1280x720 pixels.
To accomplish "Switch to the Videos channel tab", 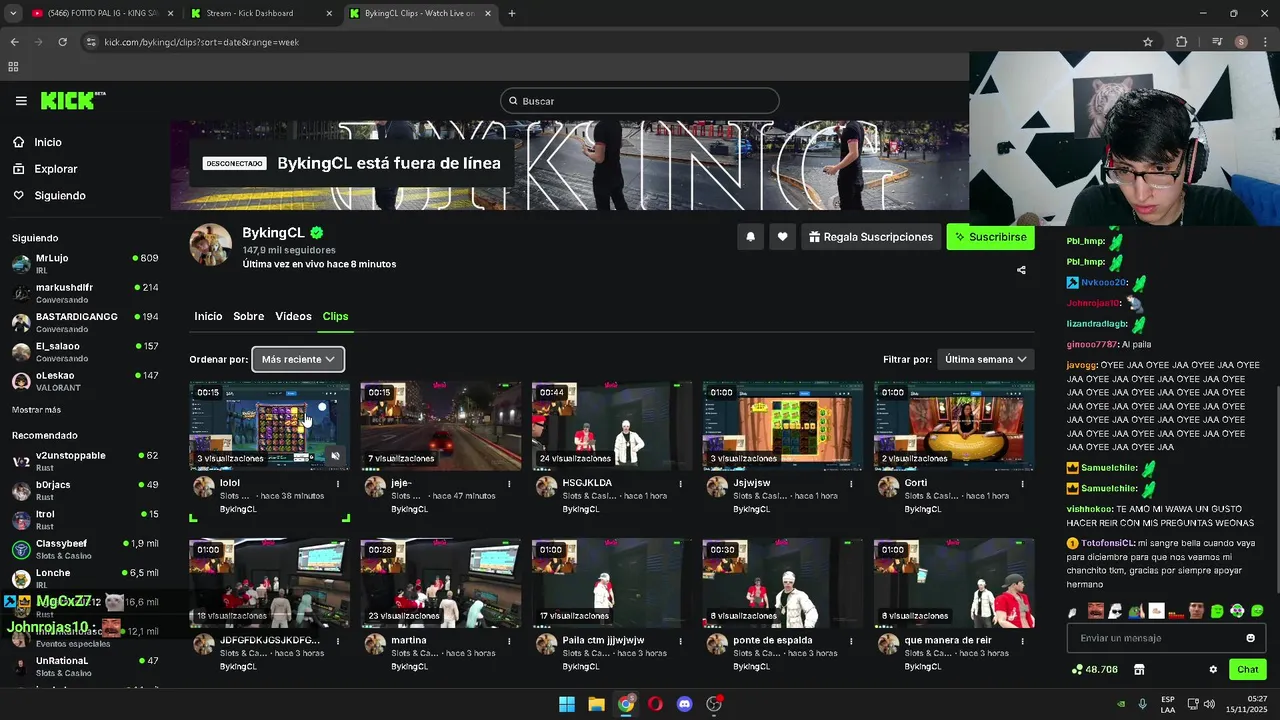I will coord(294,316).
